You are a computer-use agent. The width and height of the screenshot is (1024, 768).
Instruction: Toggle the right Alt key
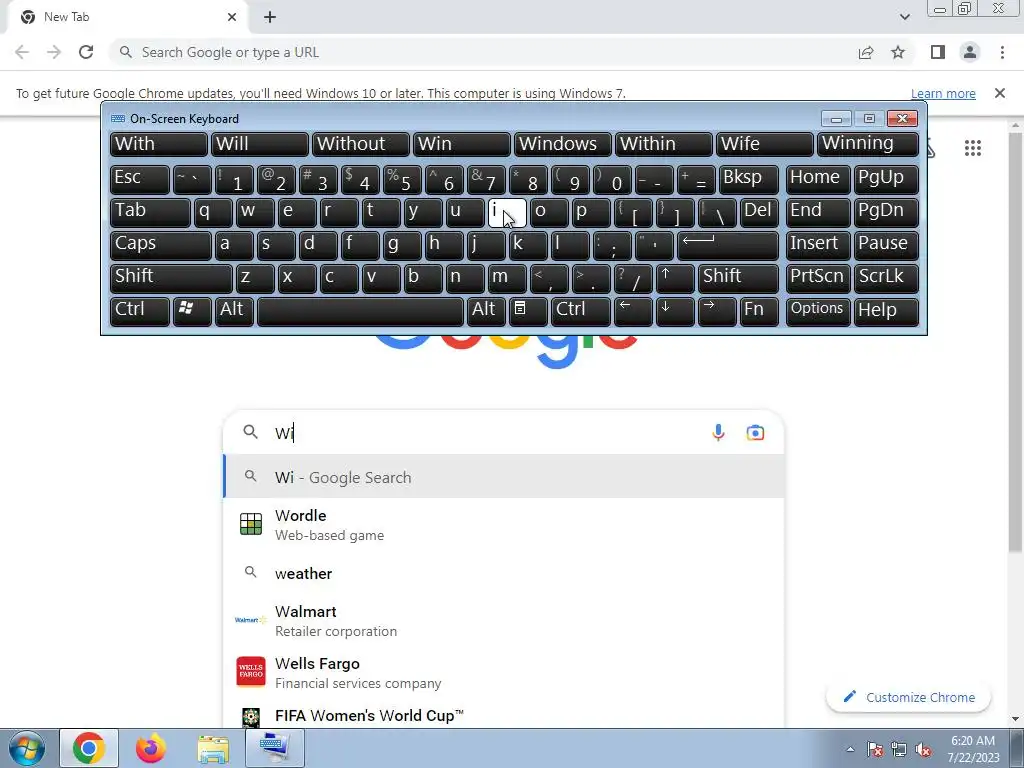pos(486,311)
